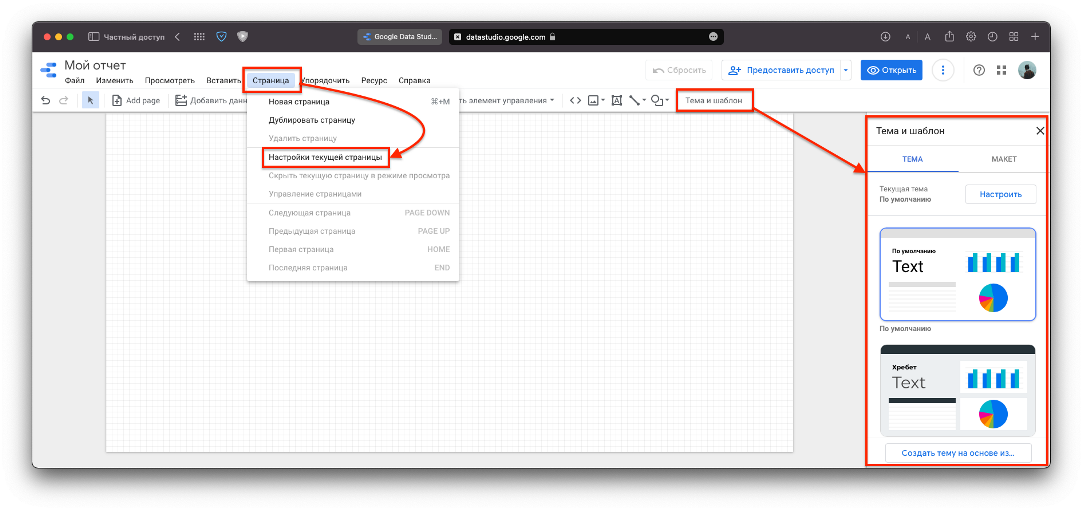Open the Просмотреть menu
The height and width of the screenshot is (510, 1082).
point(170,81)
